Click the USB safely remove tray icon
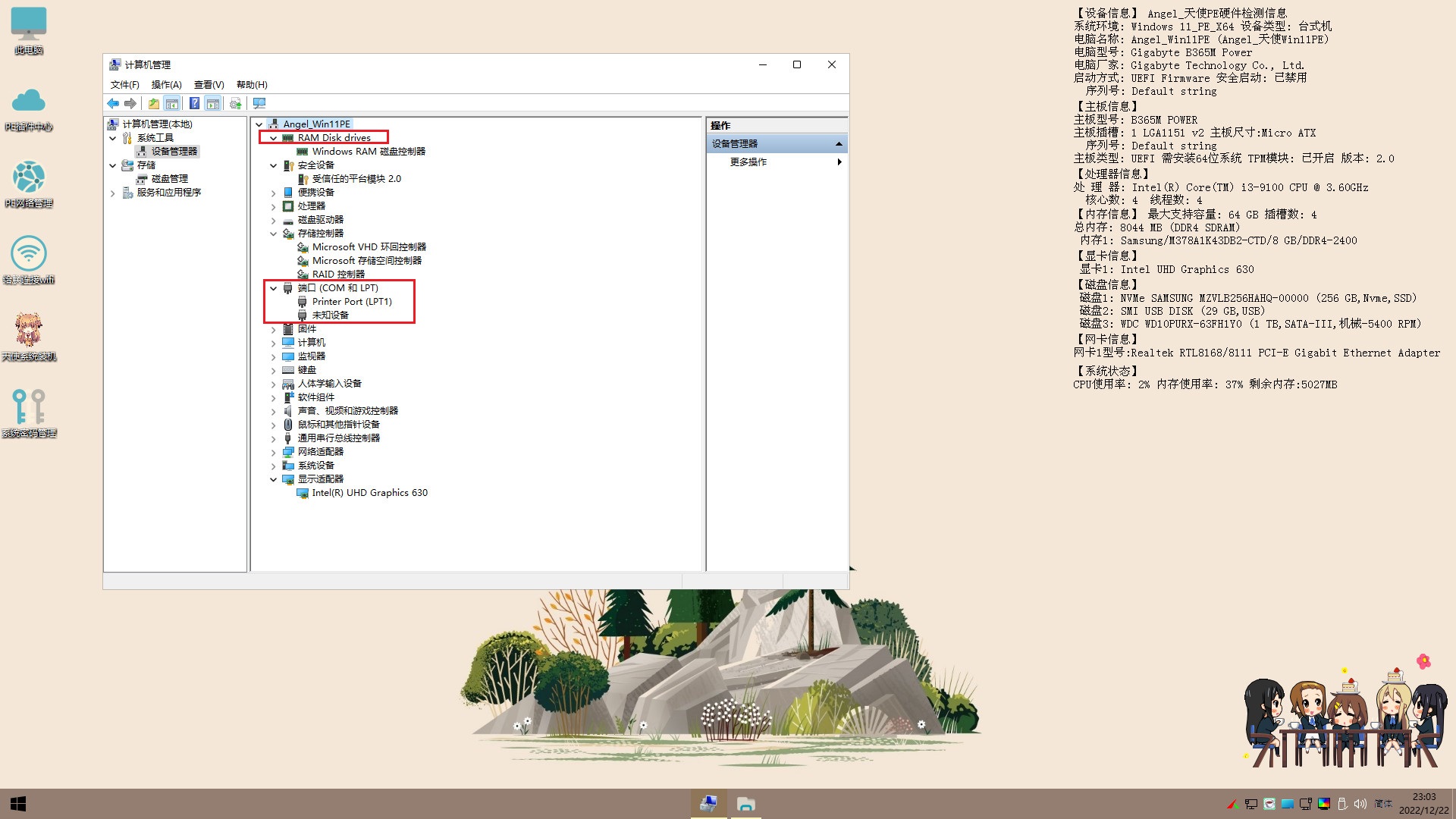This screenshot has height=819, width=1456. (x=1342, y=804)
